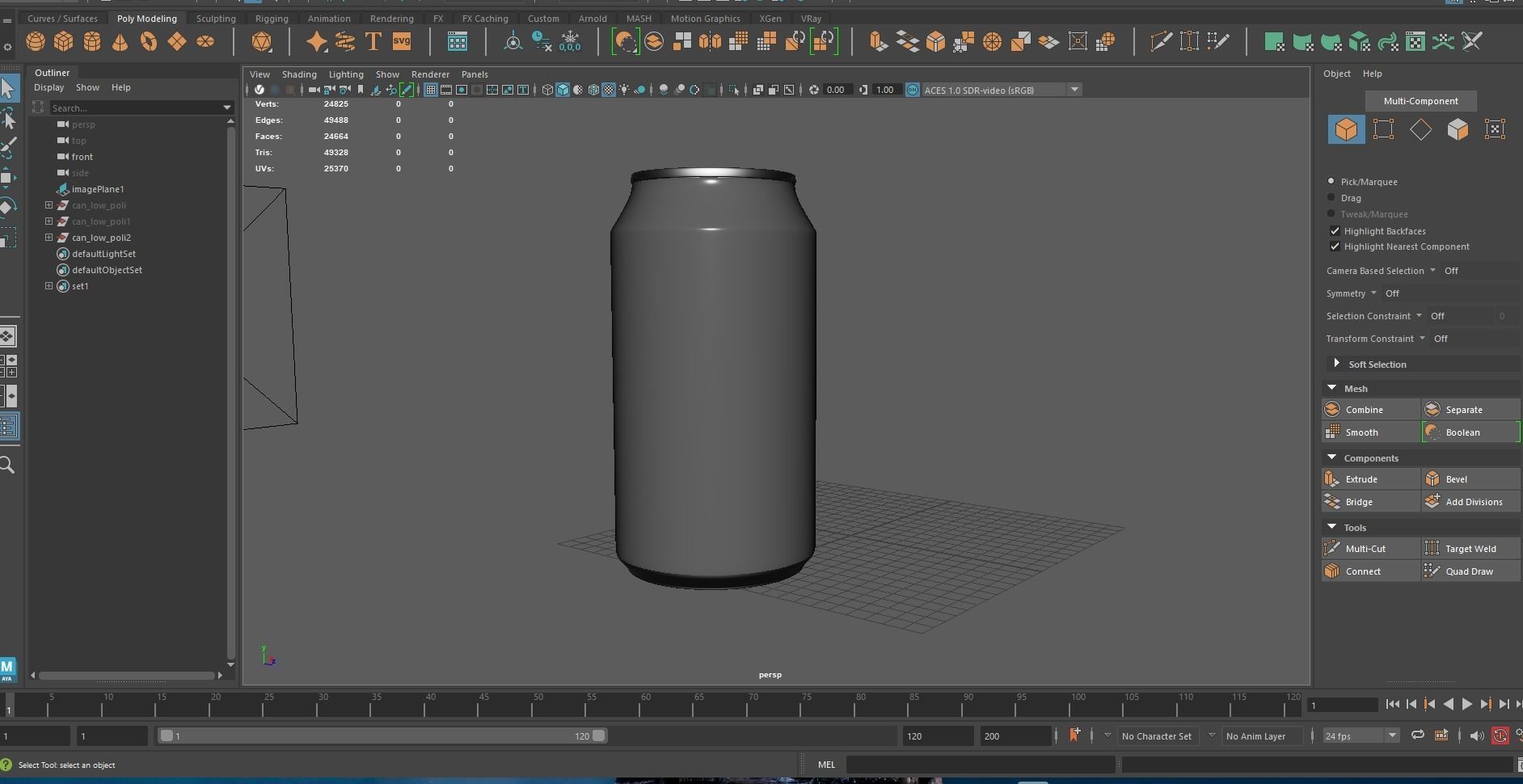Create a platonic solid from the shelf
Screen dimensions: 1523x784
261,41
